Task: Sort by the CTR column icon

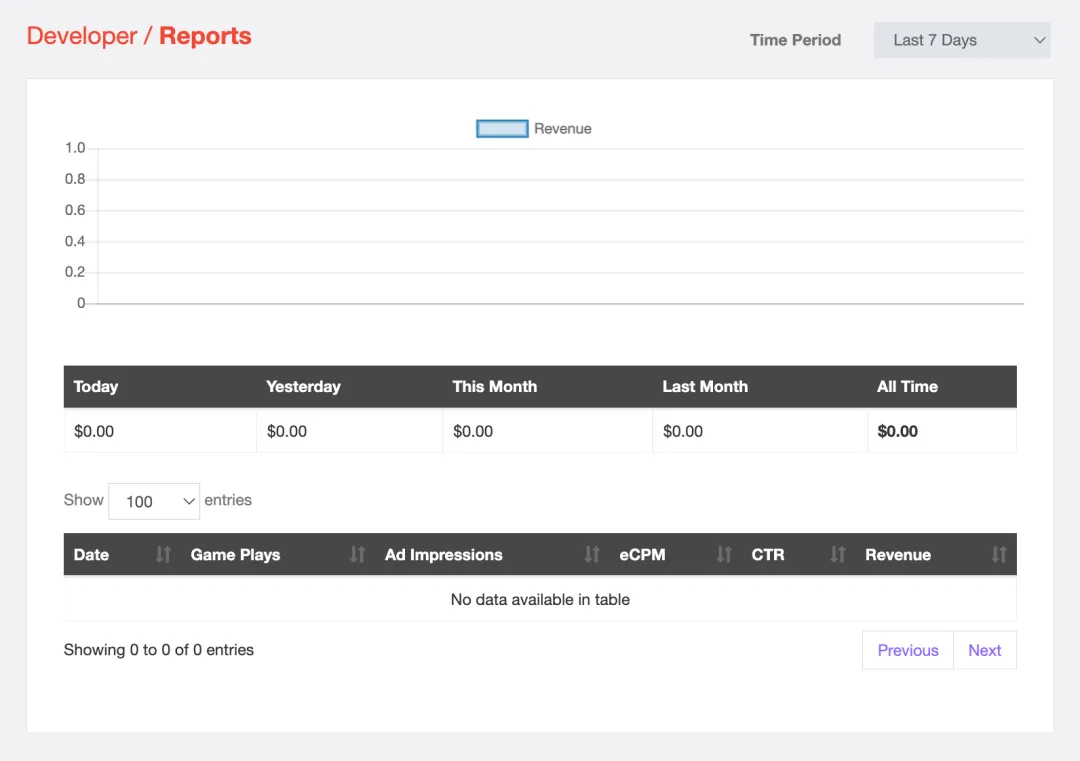Action: click(838, 554)
